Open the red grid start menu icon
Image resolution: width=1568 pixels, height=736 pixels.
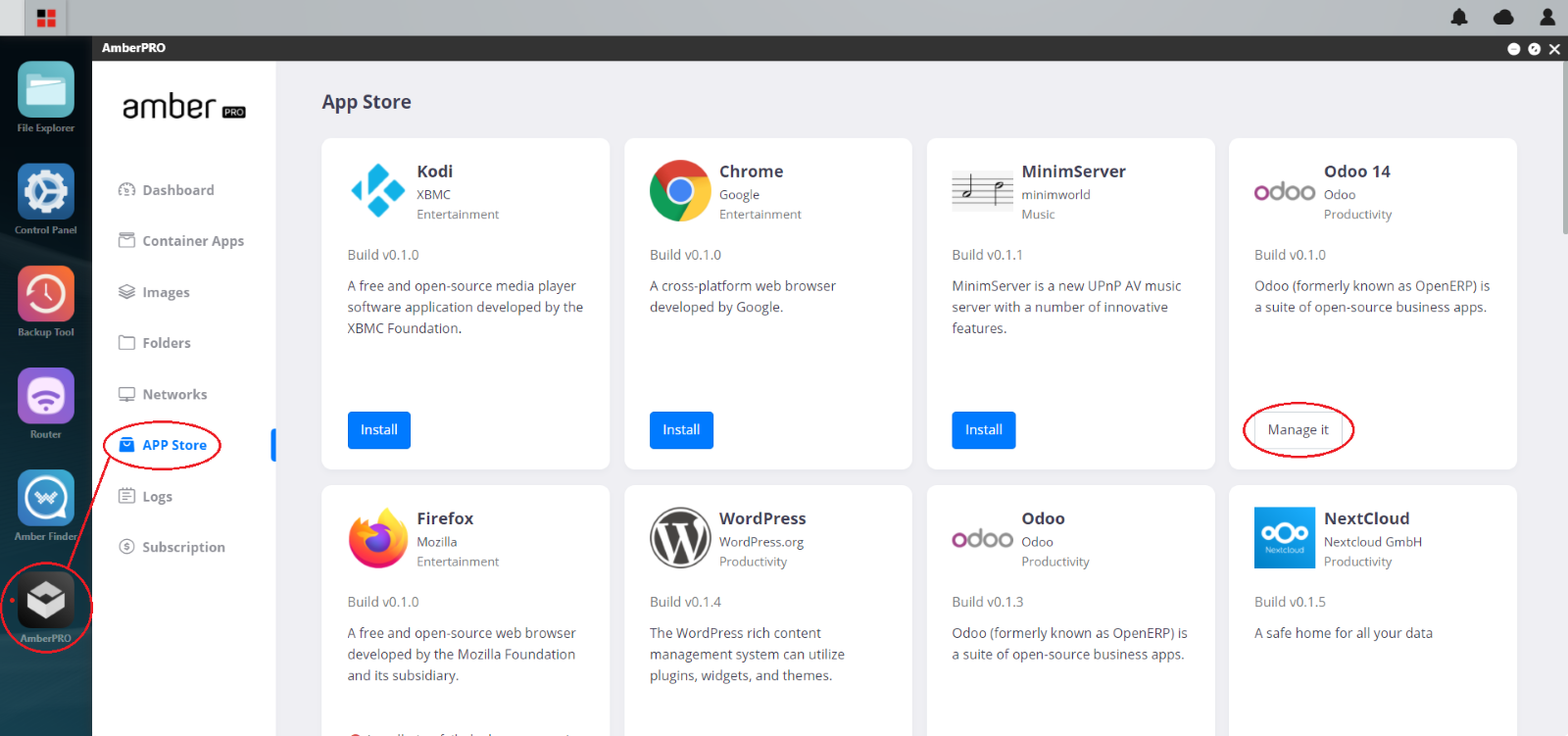pyautogui.click(x=46, y=18)
